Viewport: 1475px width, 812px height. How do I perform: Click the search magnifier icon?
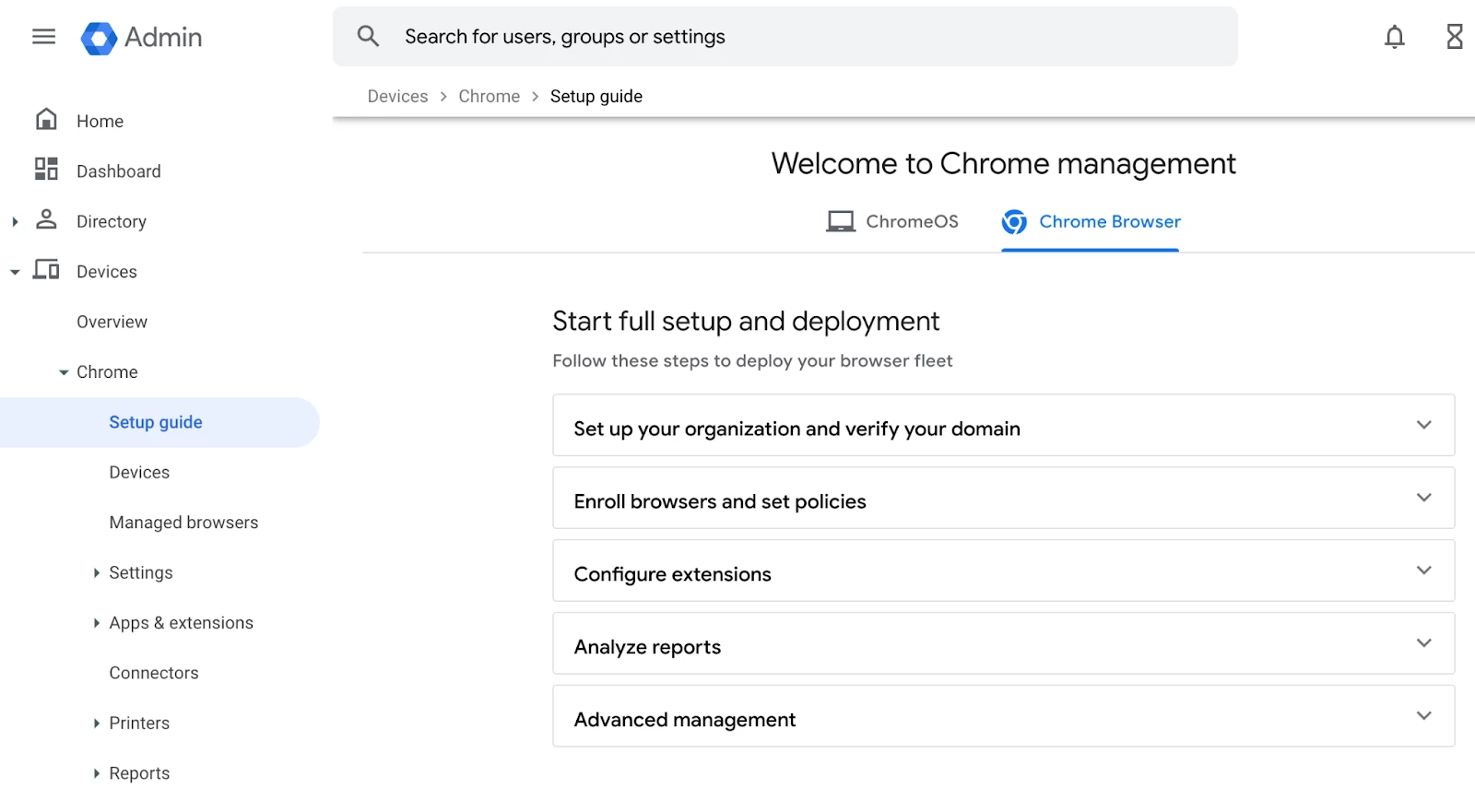pyautogui.click(x=368, y=36)
